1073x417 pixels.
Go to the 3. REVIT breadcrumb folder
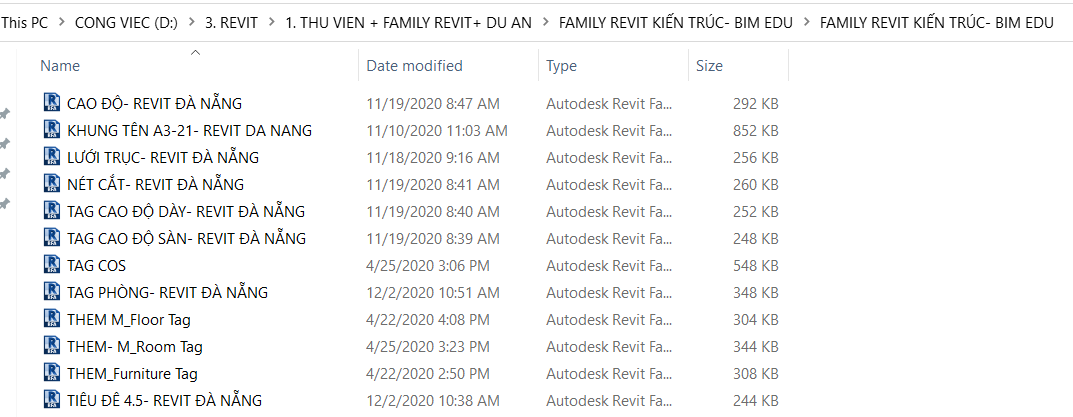230,22
